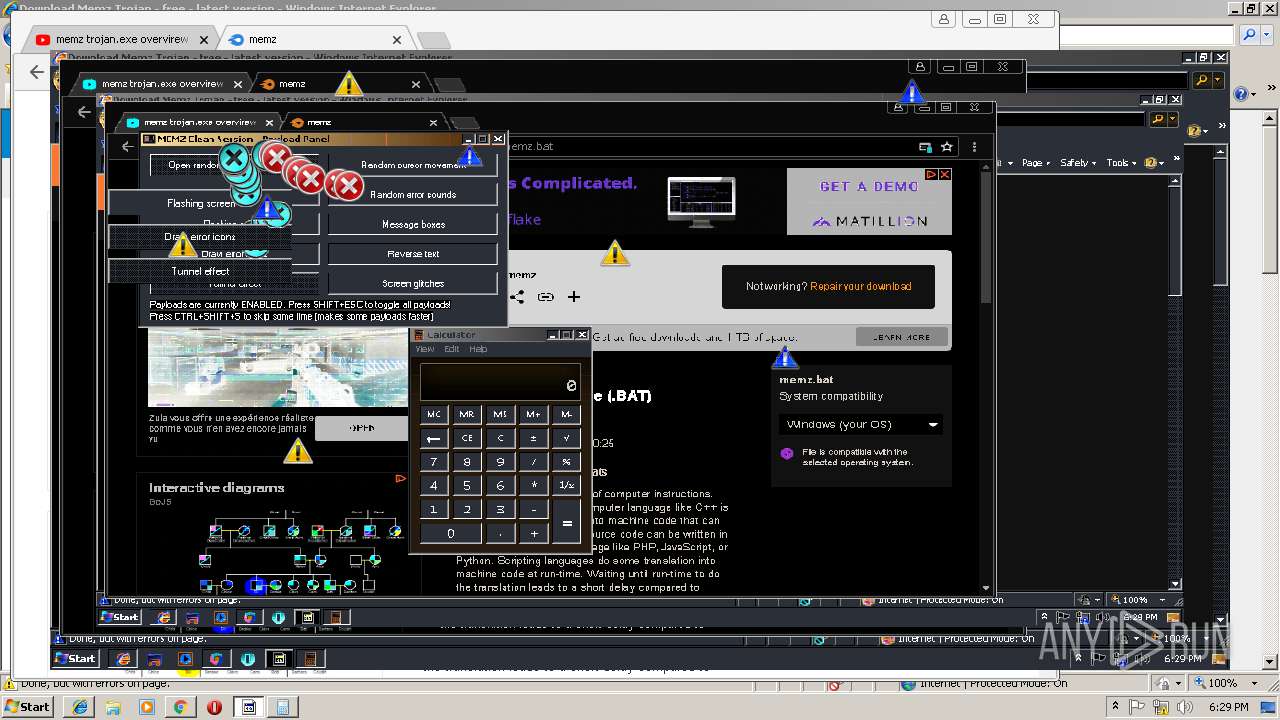This screenshot has height=720, width=1280.
Task: Expand the Page menu in the IE command bar
Action: (x=1035, y=163)
